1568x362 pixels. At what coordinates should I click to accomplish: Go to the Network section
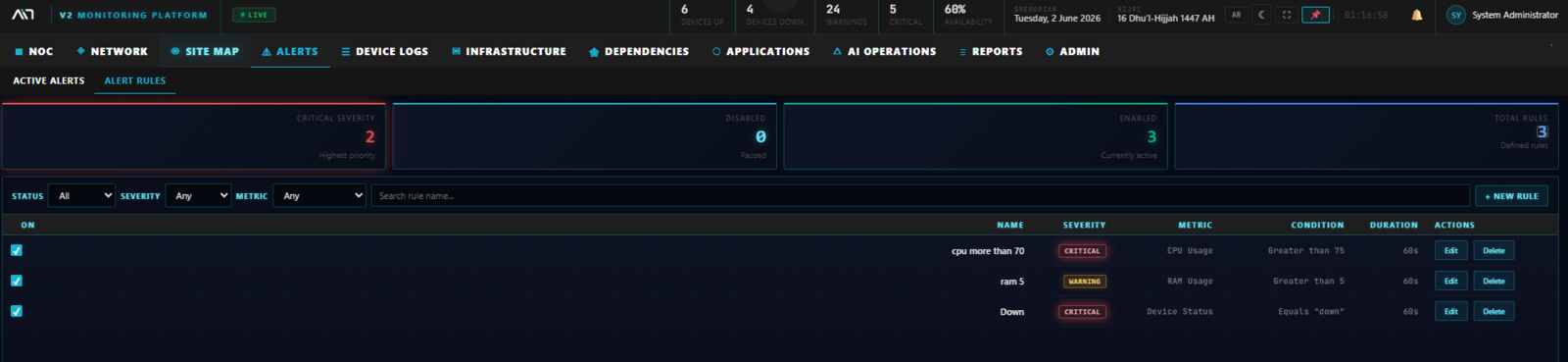coord(112,51)
